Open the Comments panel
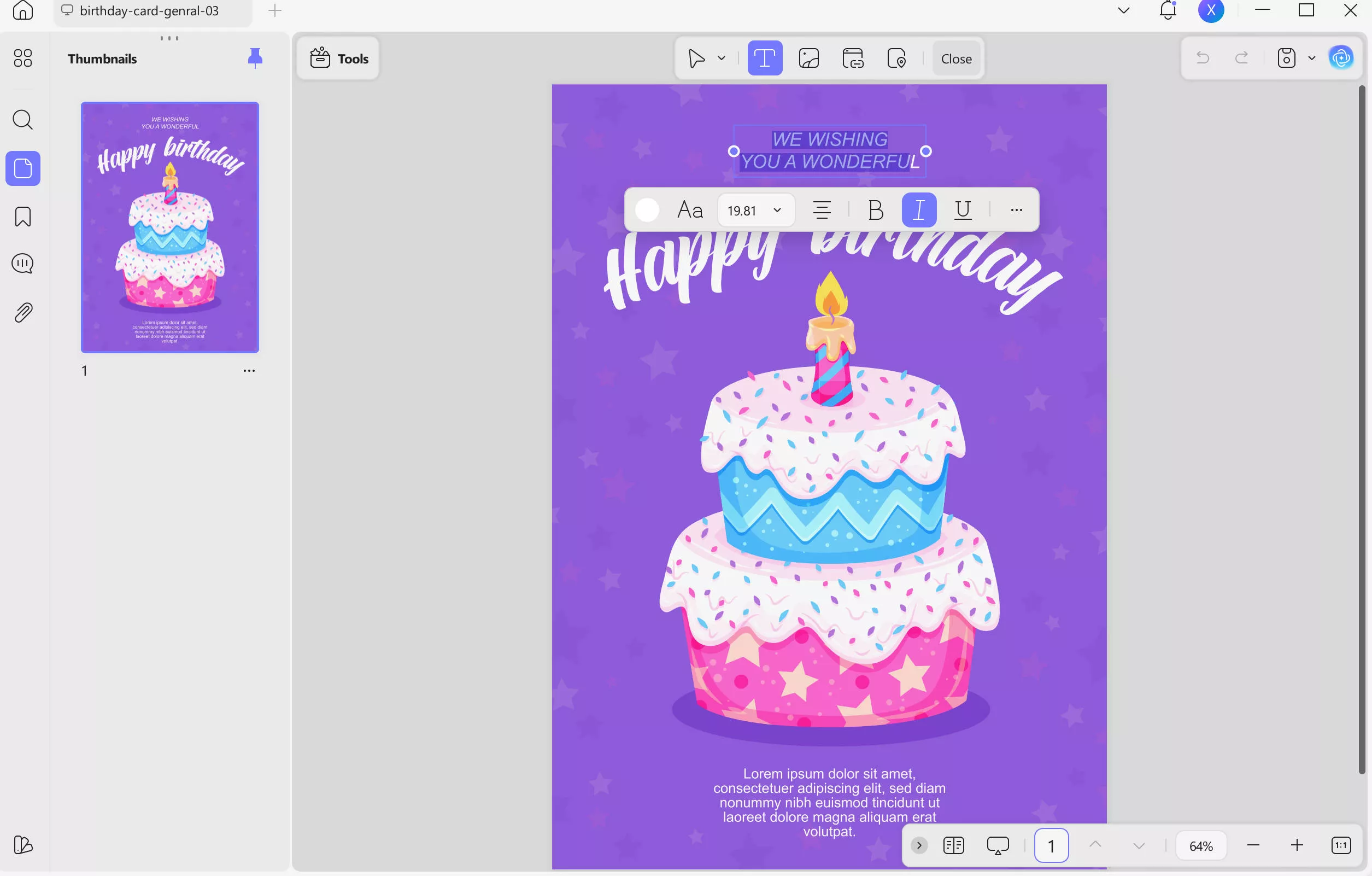Viewport: 1372px width, 876px height. pos(22,264)
